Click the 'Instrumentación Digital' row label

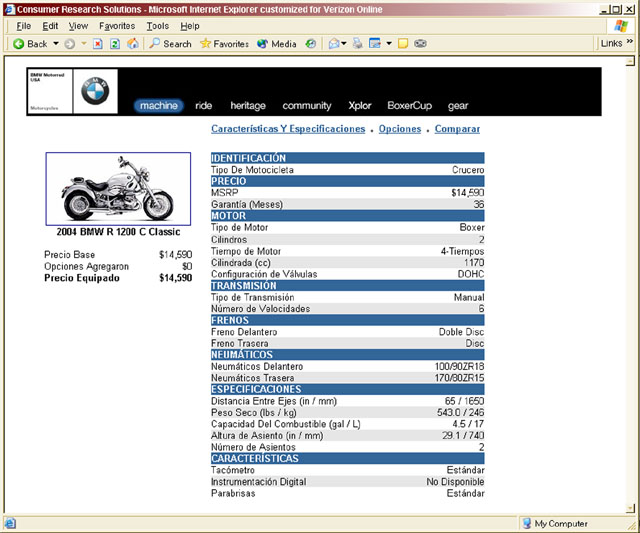pyautogui.click(x=258, y=482)
